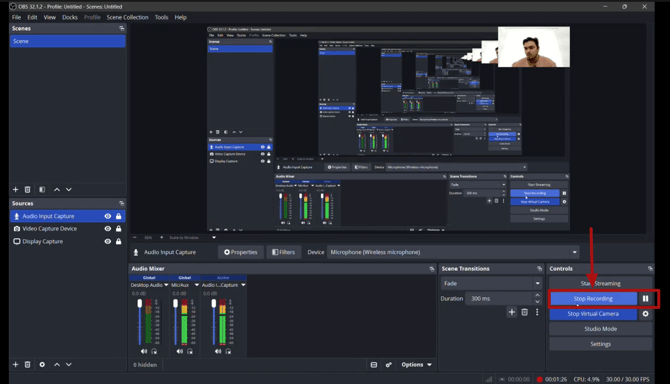Move the scene up with the arrow
The image size is (670, 384).
(x=57, y=189)
